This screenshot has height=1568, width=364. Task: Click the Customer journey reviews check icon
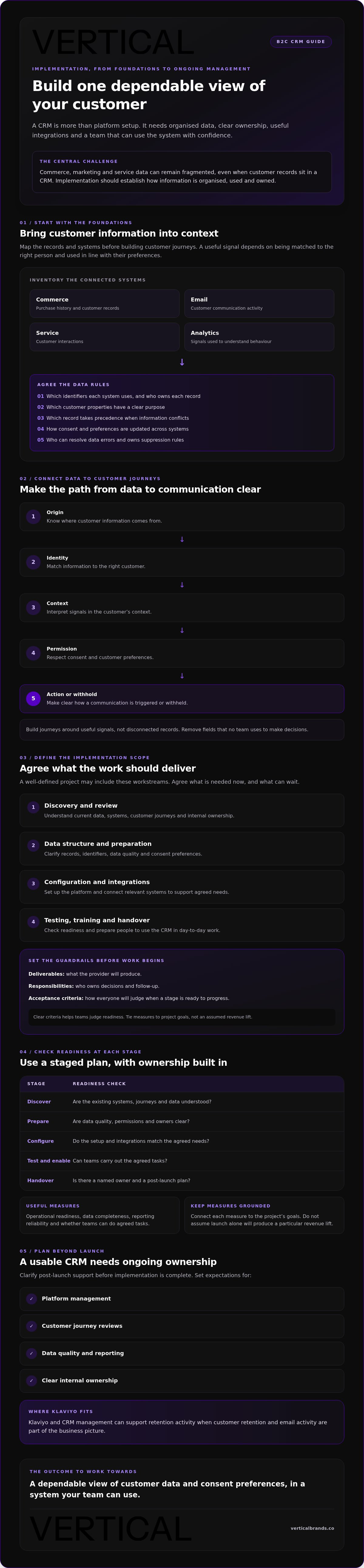tap(32, 1326)
